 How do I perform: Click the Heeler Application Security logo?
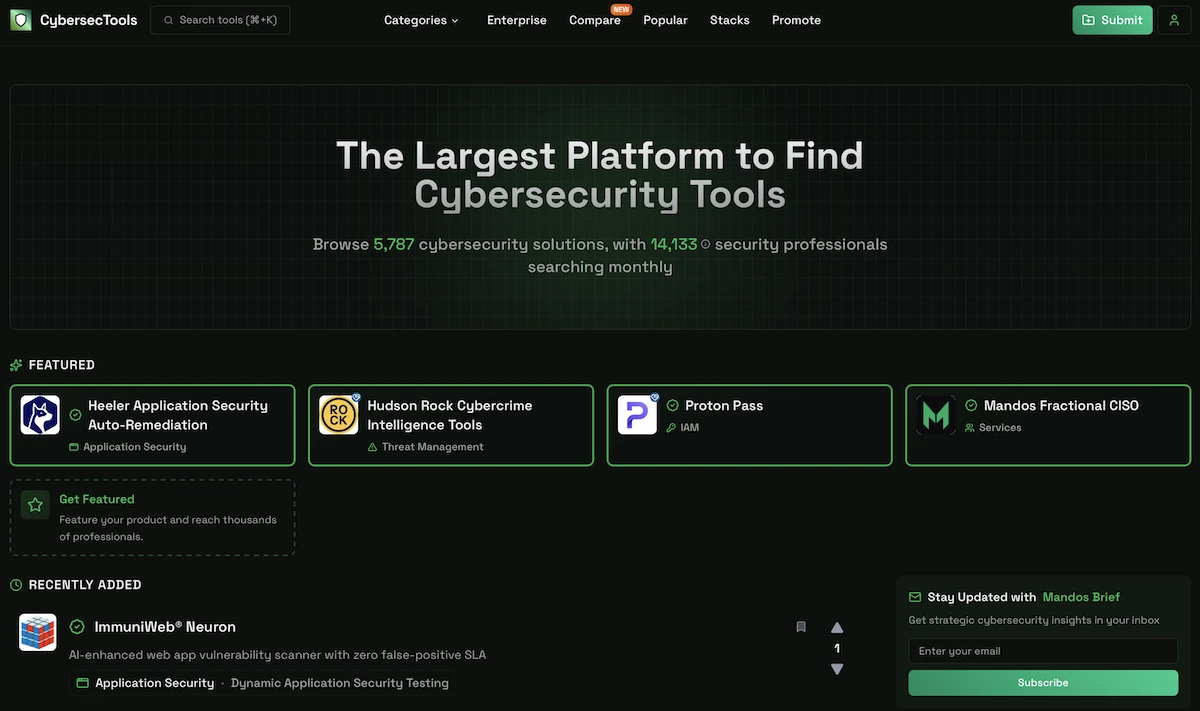pos(39,414)
